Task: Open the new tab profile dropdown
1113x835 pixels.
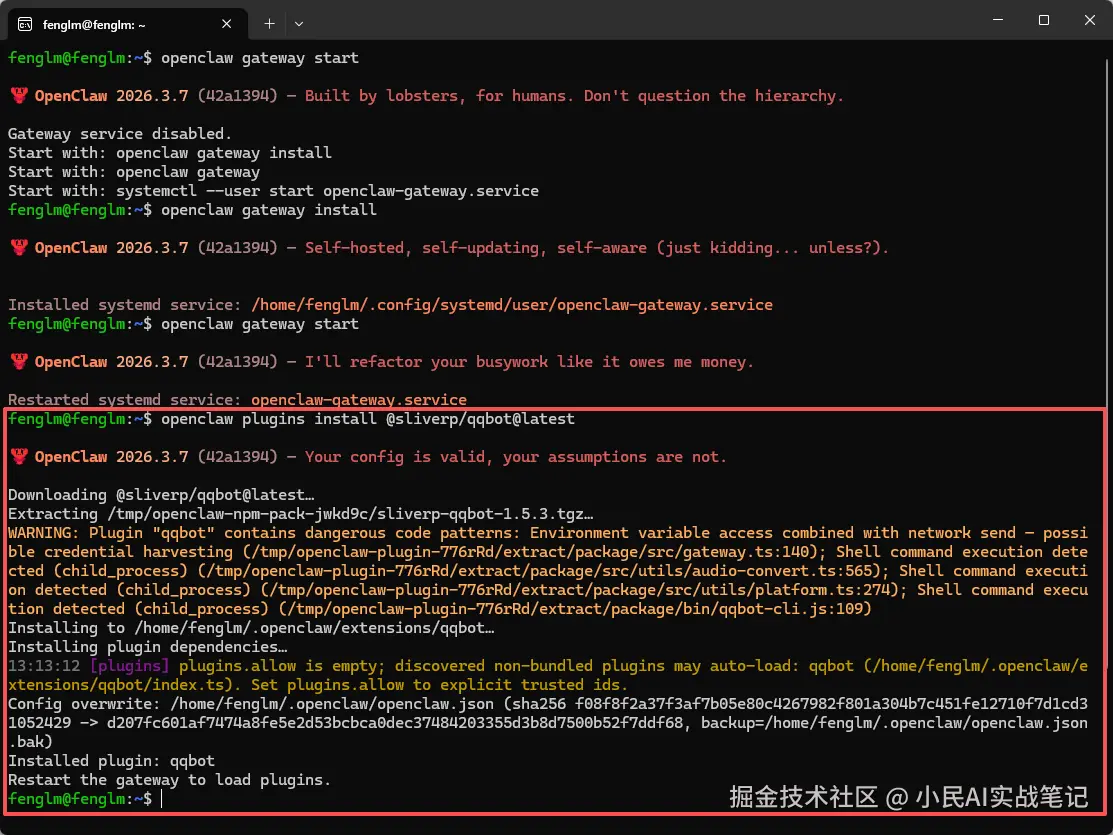Action: tap(299, 24)
